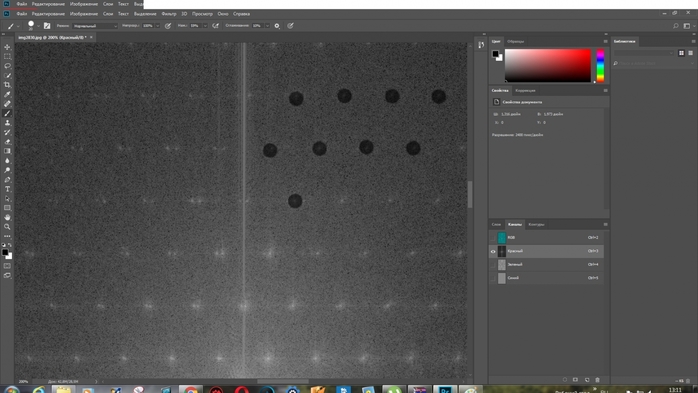Toggle airbrush build-up mode
The height and width of the screenshot is (393, 698).
(215, 26)
